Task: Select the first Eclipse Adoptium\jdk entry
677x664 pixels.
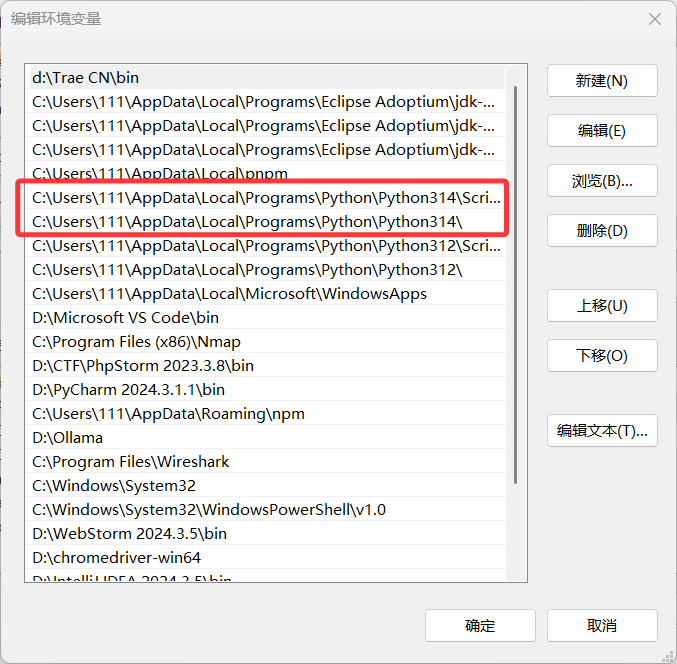Action: click(x=265, y=102)
